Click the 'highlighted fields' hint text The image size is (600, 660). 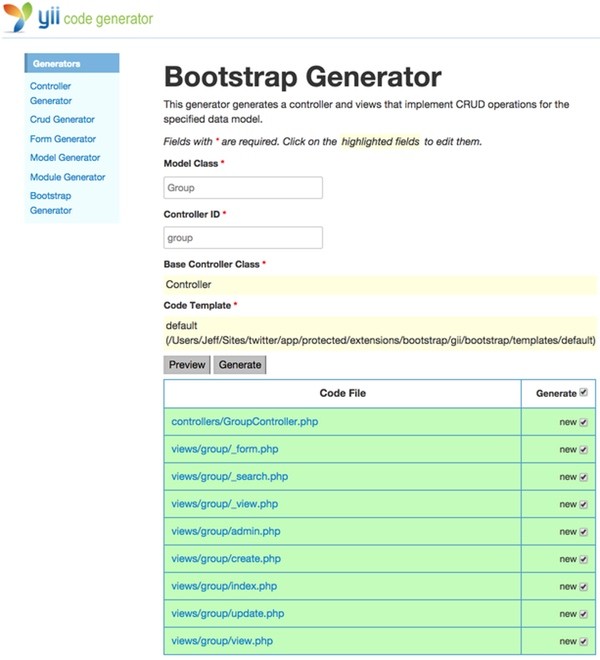tap(380, 141)
